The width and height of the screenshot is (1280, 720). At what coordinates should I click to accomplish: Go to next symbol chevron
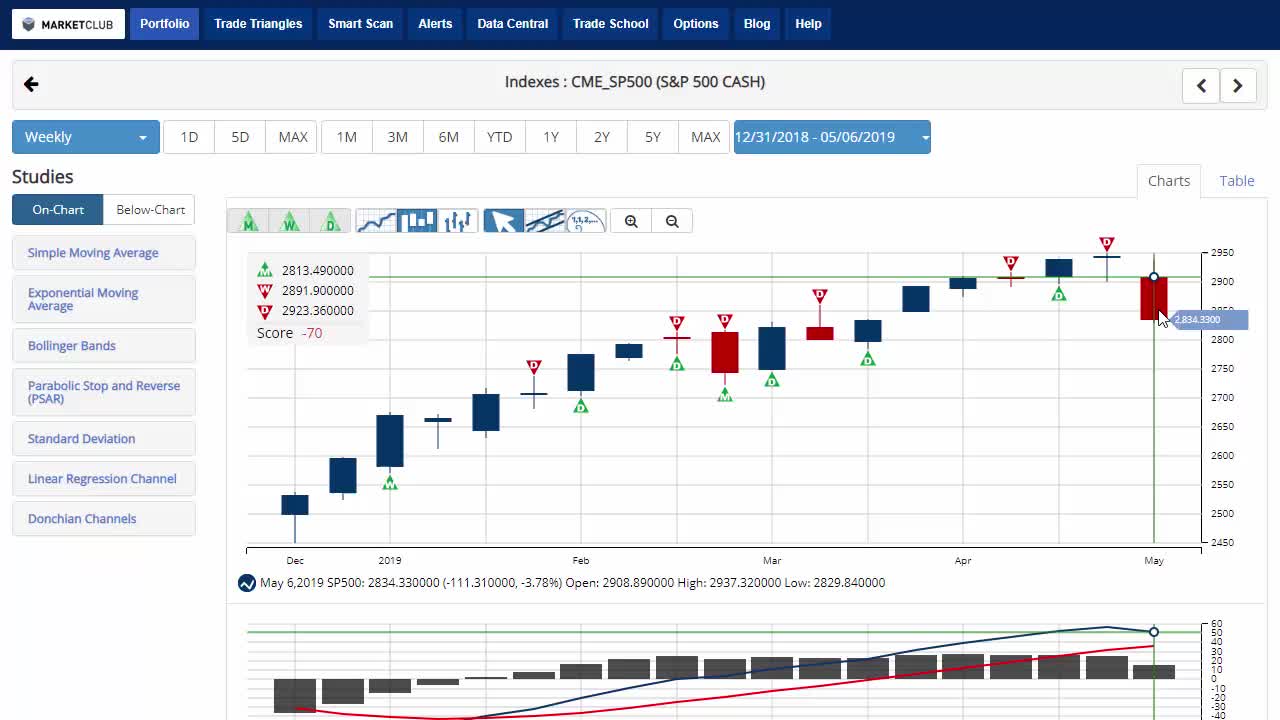pos(1238,86)
